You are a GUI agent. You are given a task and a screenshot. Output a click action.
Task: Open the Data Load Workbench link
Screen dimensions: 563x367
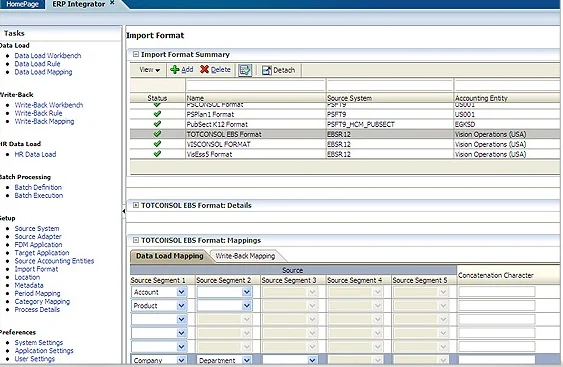(48, 56)
